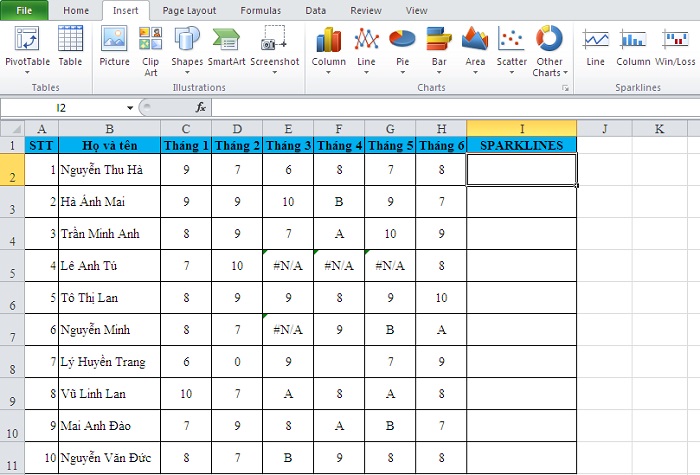Select cell 'Tô Thị Lan'
The width and height of the screenshot is (700, 475).
point(109,298)
